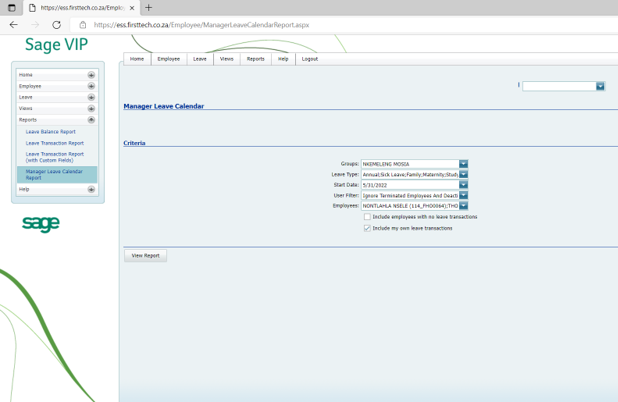The image size is (618, 402).
Task: Expand the Help sidebar section icon
Action: coord(91,189)
